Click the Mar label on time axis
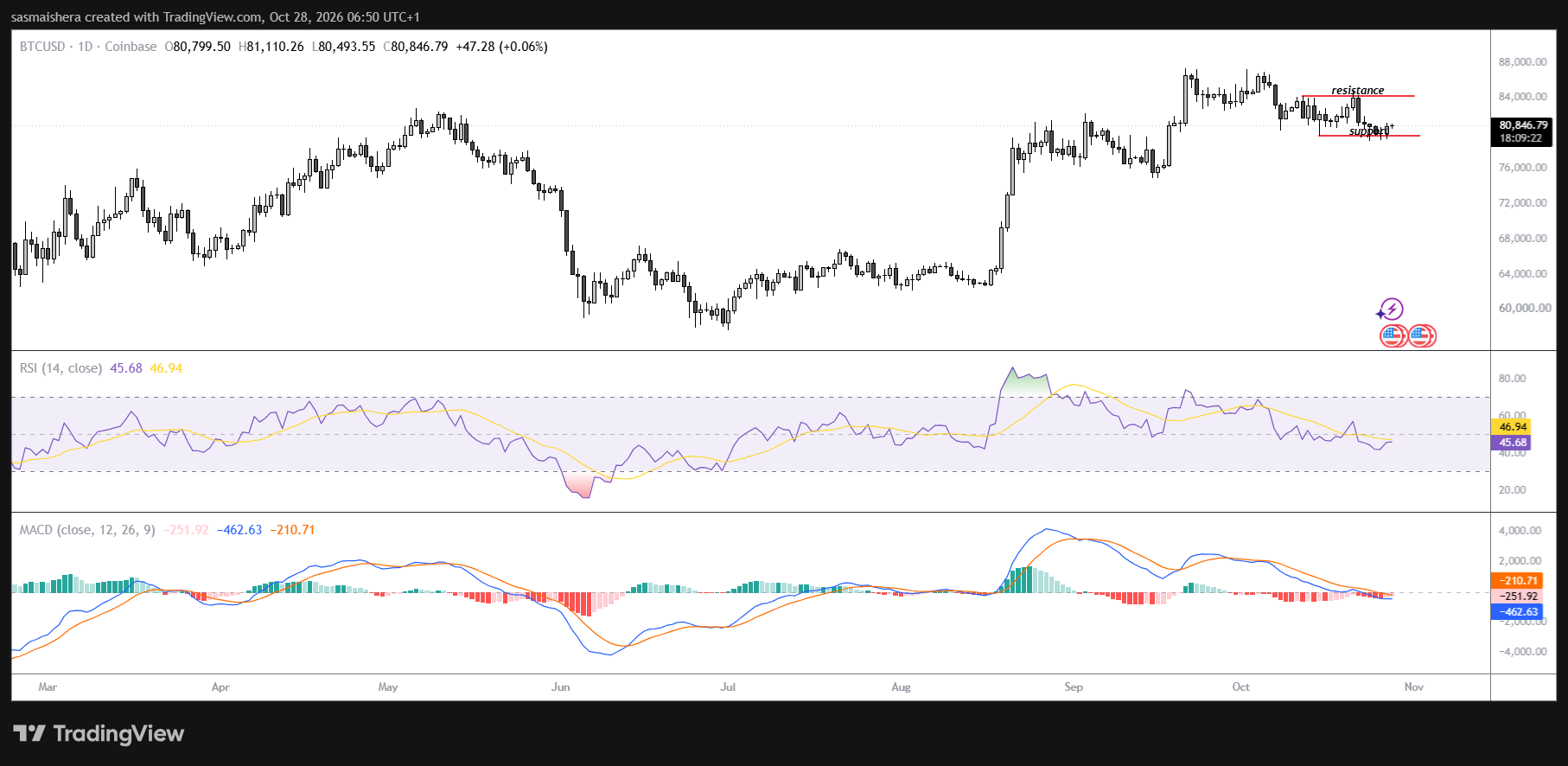1568x766 pixels. click(48, 687)
